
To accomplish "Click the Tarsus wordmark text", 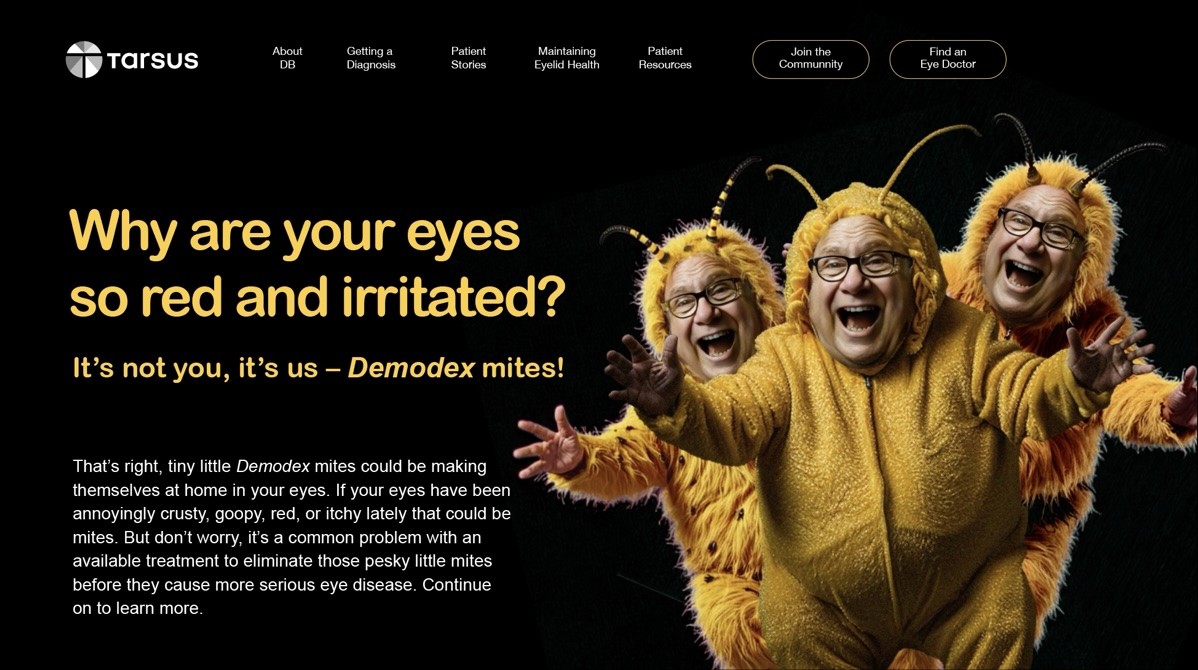I will pyautogui.click(x=152, y=60).
